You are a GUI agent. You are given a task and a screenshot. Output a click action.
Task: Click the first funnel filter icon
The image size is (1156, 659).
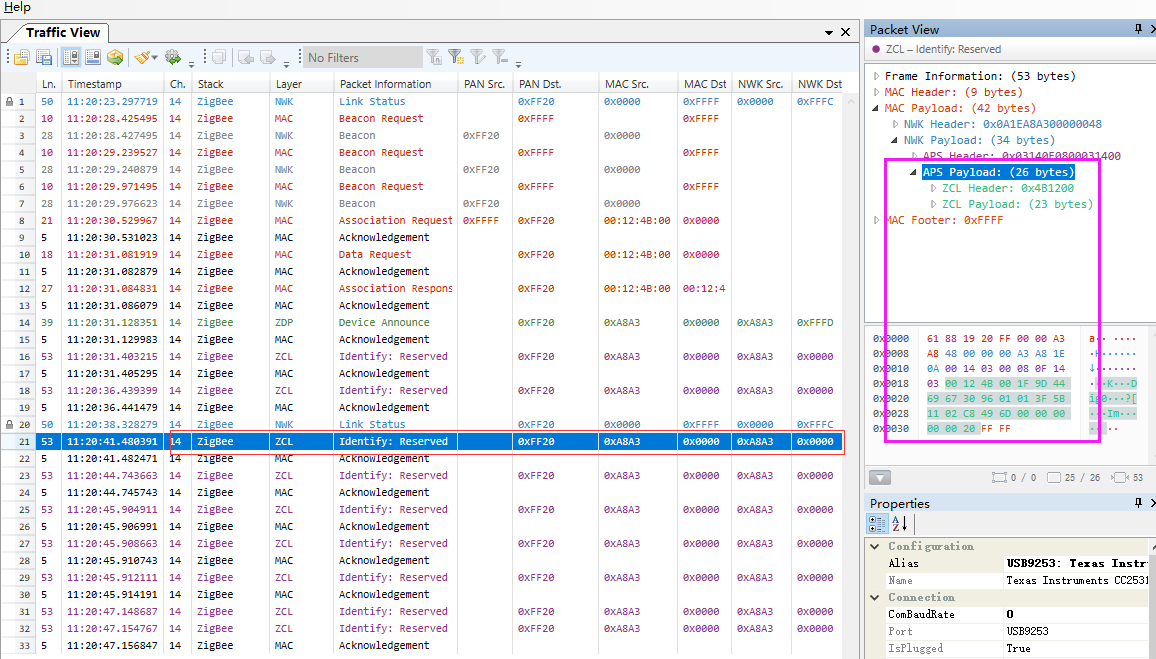pos(434,58)
